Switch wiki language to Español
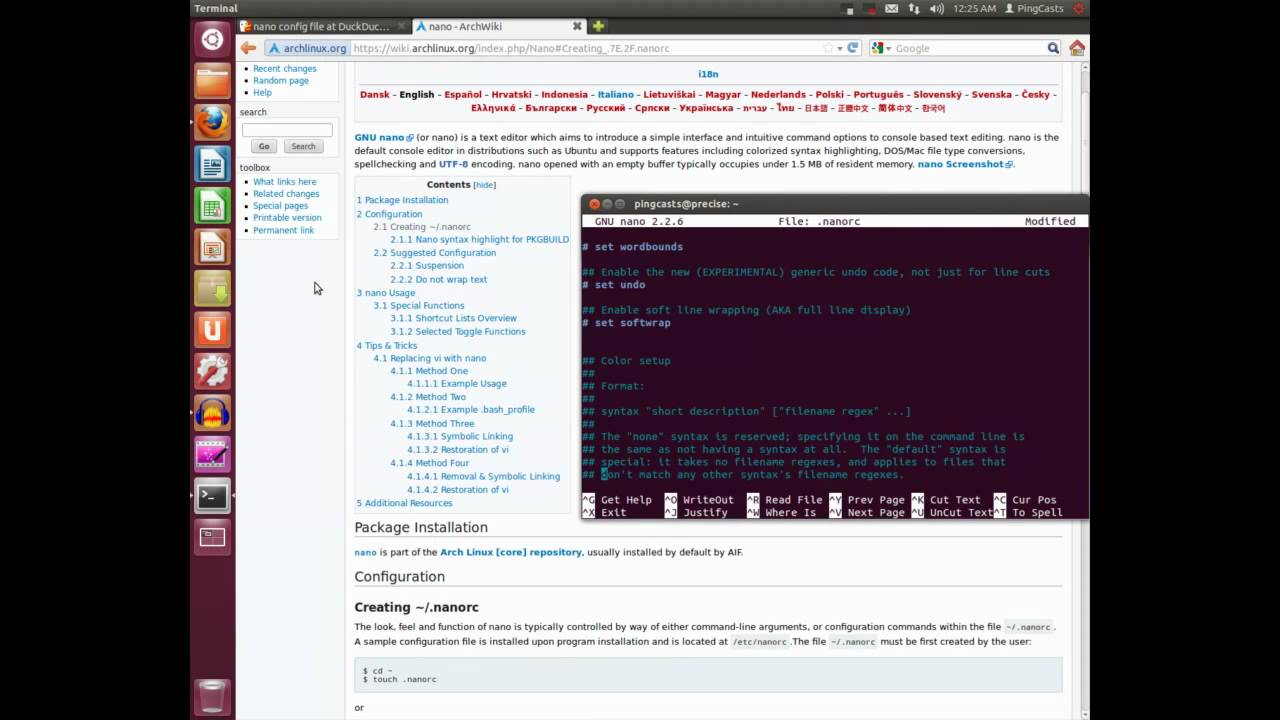Image resolution: width=1280 pixels, height=720 pixels. (463, 95)
